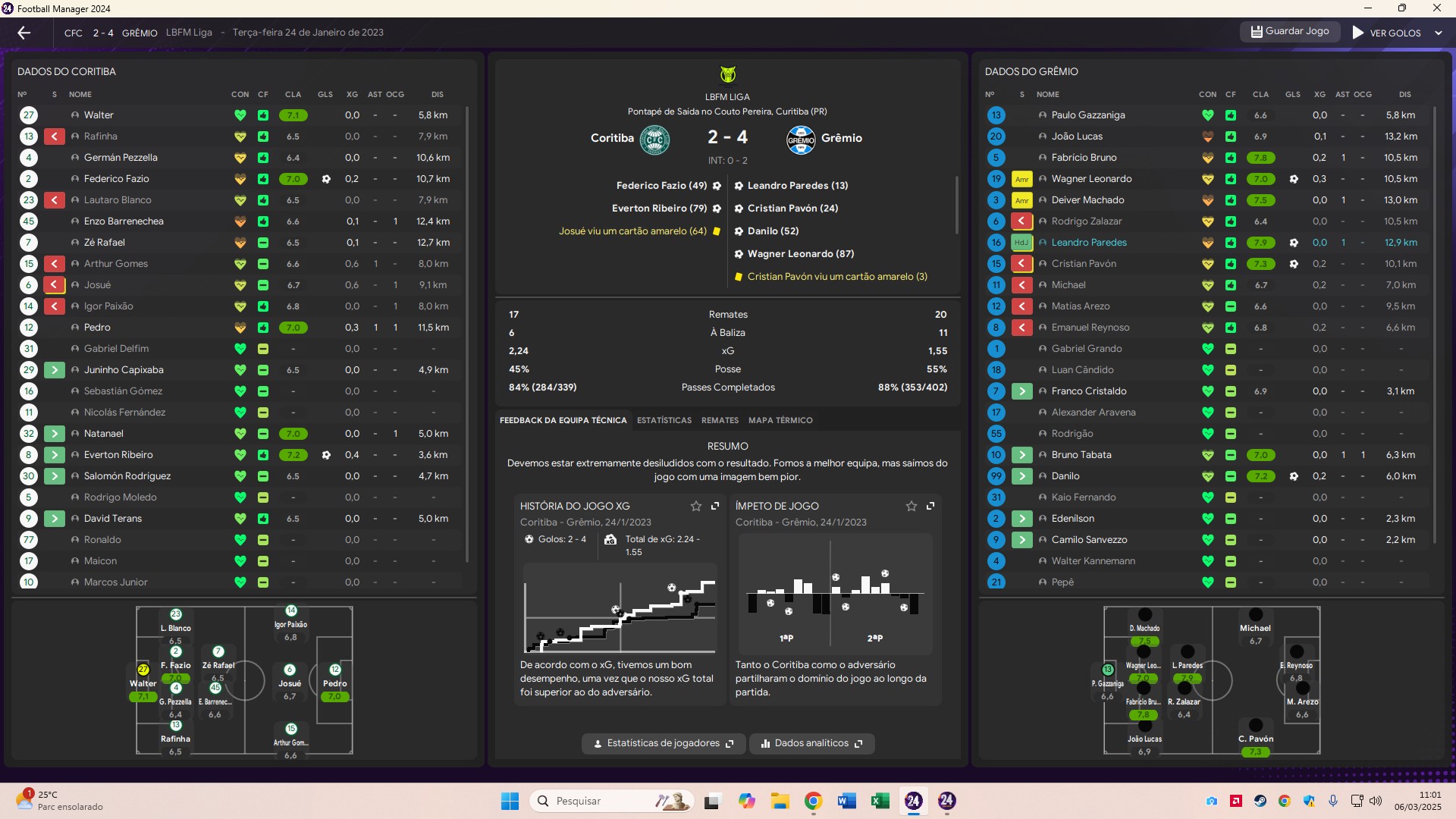The width and height of the screenshot is (1456, 819).
Task: Click Pedro's condition heart icon
Action: pyautogui.click(x=240, y=328)
